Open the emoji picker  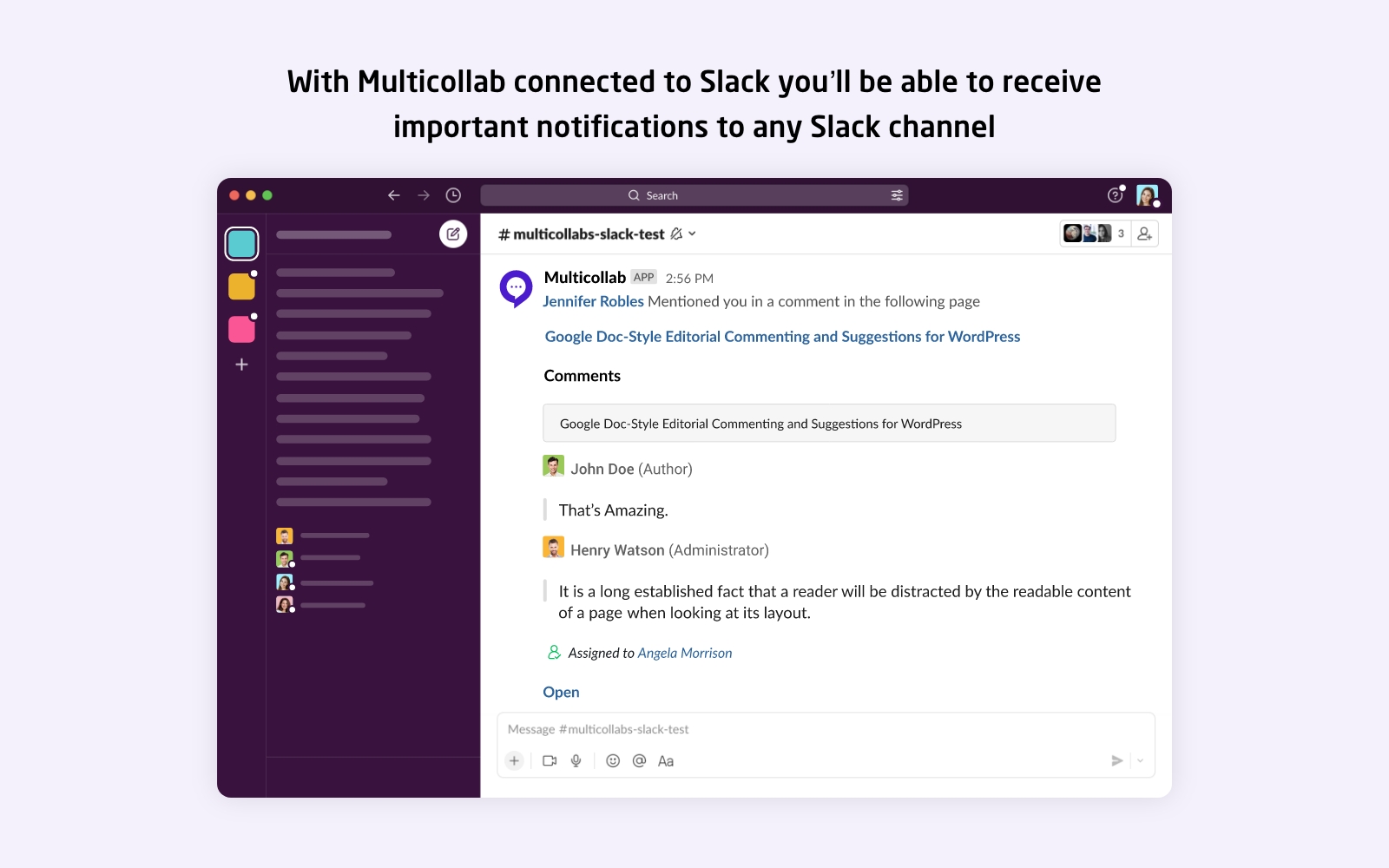613,760
